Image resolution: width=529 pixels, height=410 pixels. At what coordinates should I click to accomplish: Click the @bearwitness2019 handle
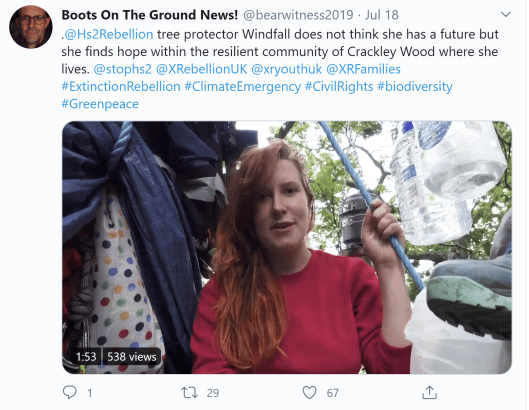[x=298, y=15]
